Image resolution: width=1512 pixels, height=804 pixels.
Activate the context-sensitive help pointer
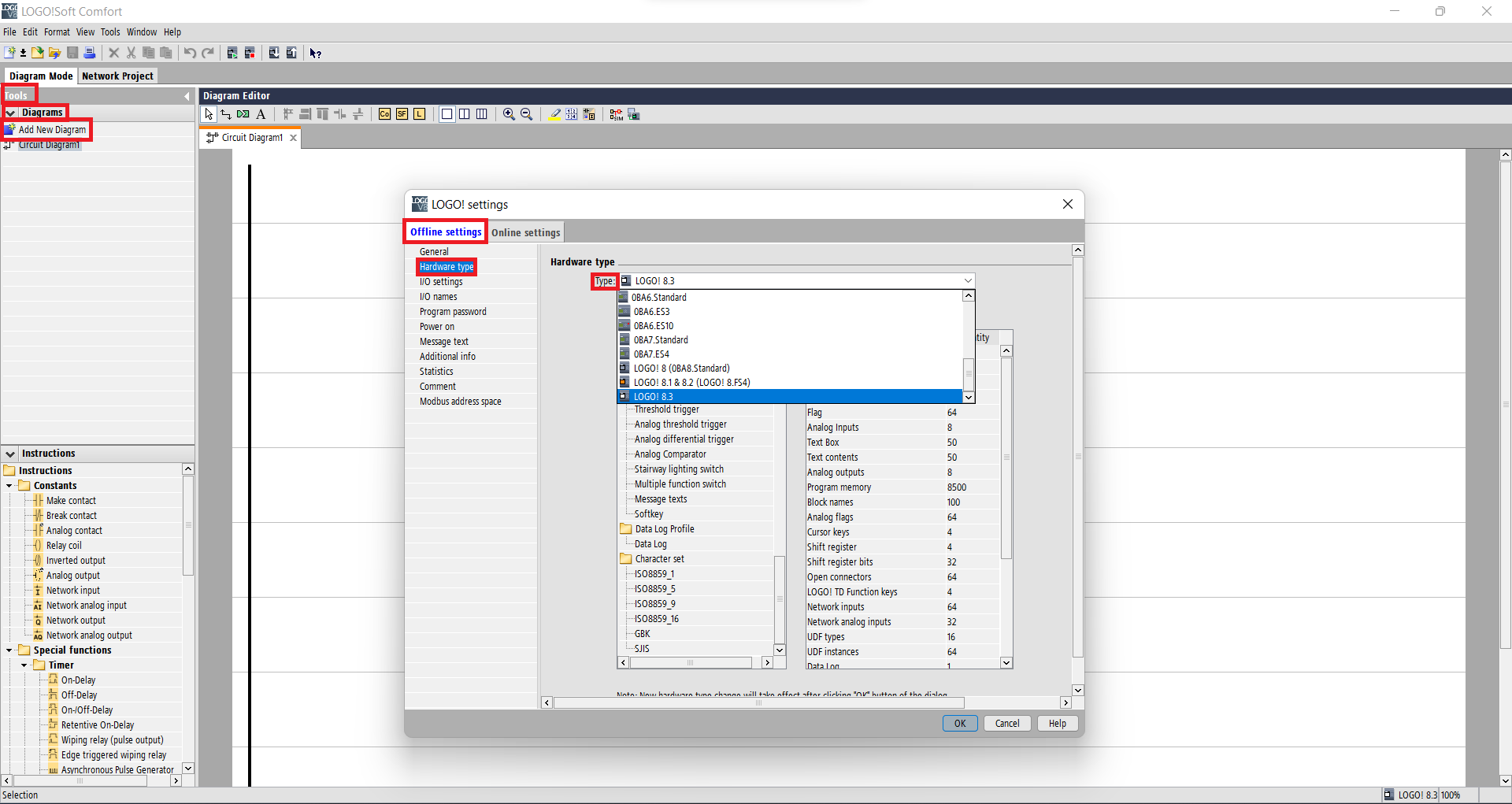(316, 53)
